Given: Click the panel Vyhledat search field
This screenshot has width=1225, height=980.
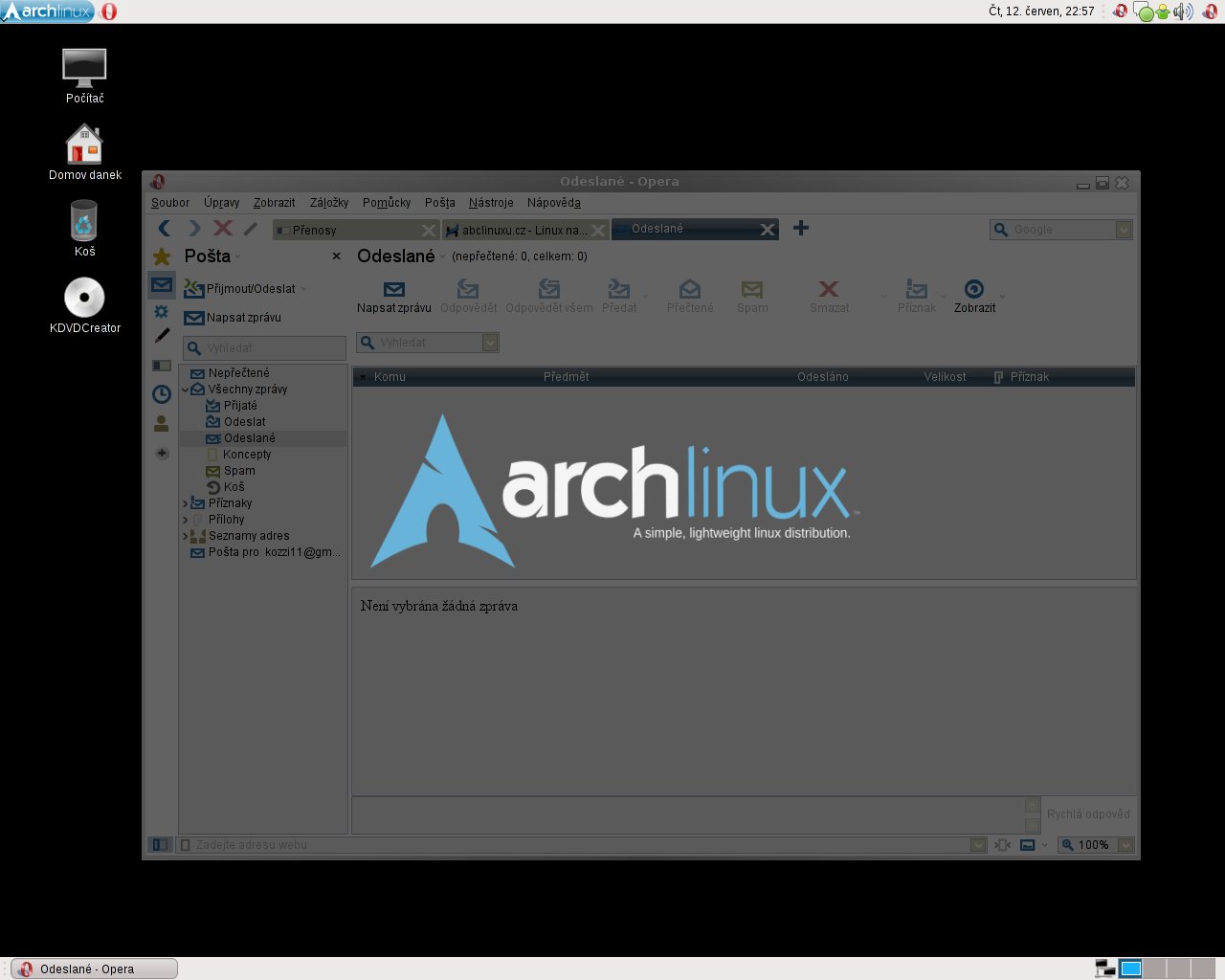Looking at the screenshot, I should click(x=264, y=348).
